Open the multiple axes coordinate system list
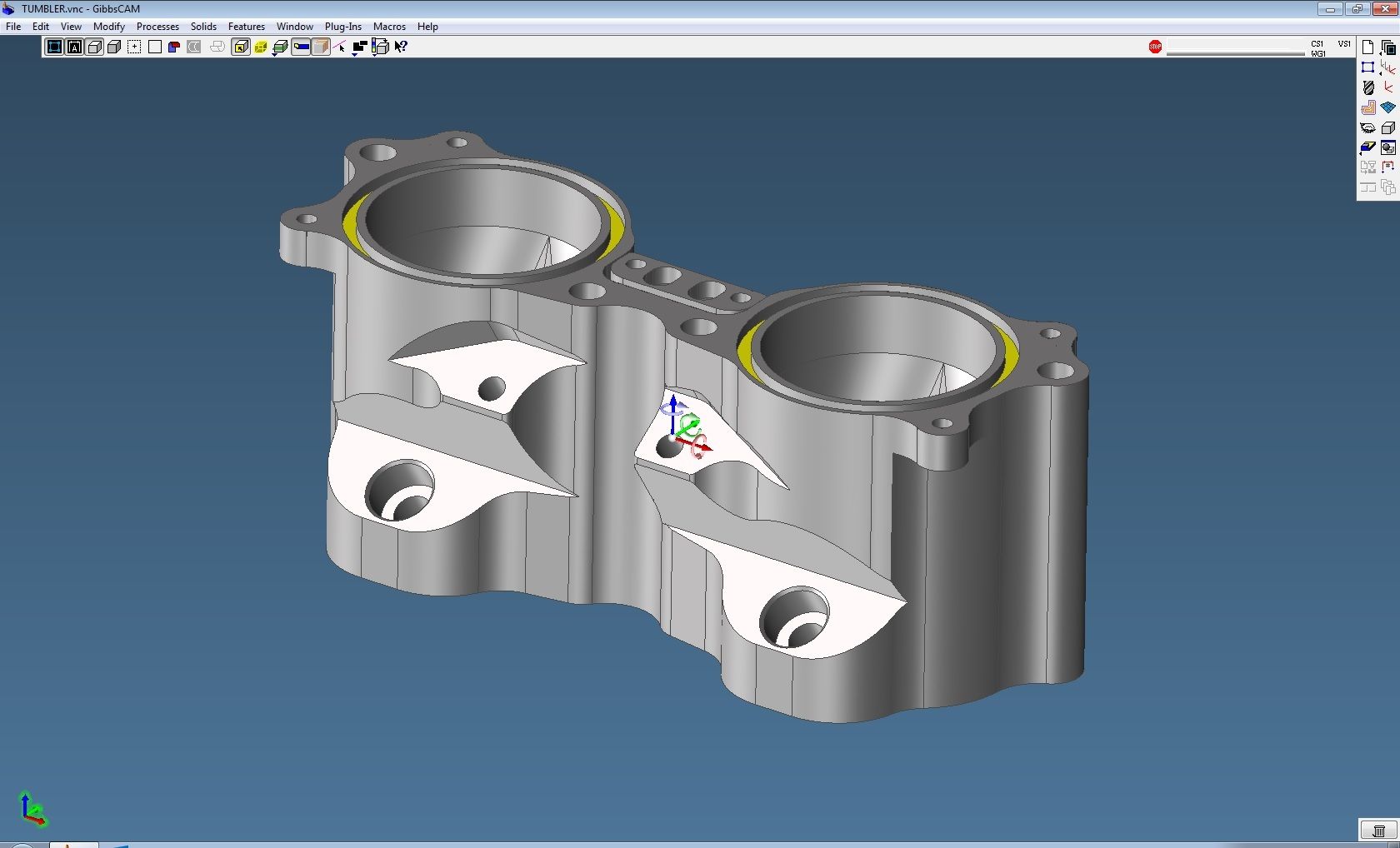 coord(1387,67)
